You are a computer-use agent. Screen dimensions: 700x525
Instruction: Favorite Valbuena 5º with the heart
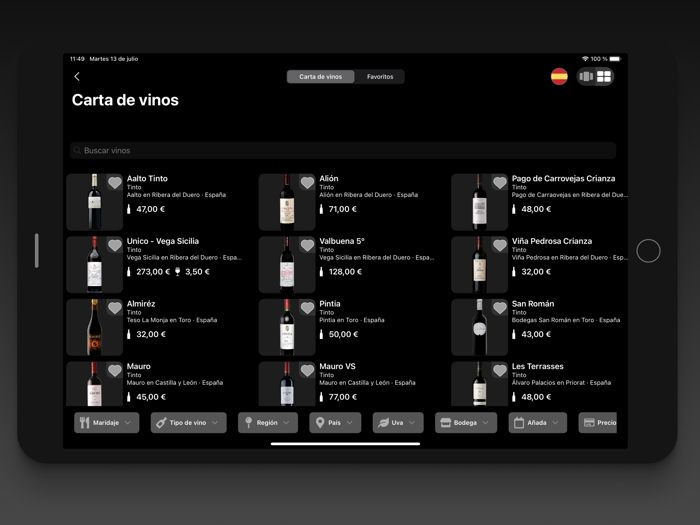click(307, 245)
